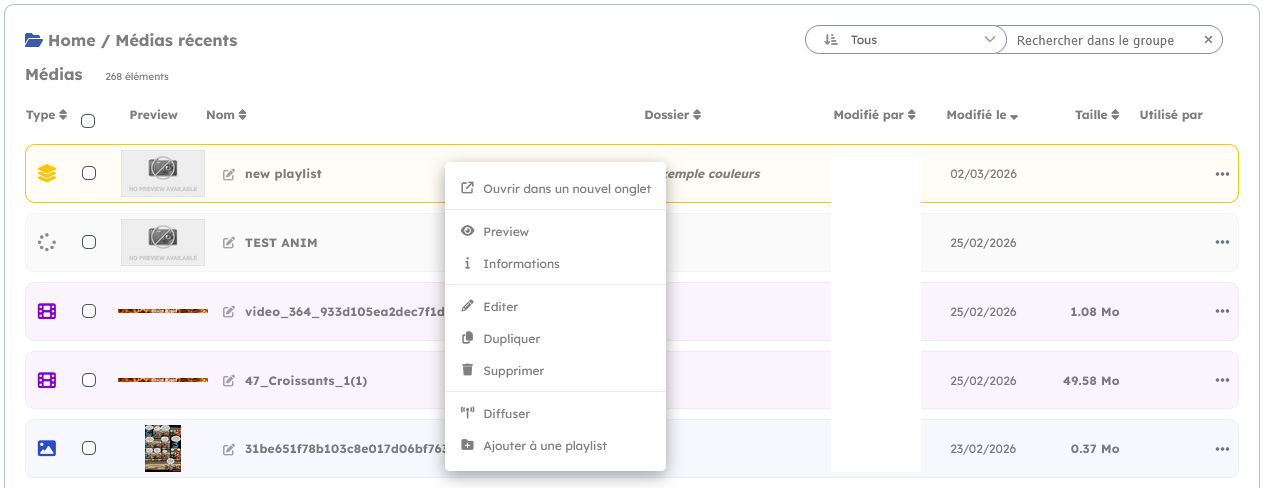Image resolution: width=1265 pixels, height=488 pixels.
Task: Check the select-all checkbox in header
Action: point(88,121)
